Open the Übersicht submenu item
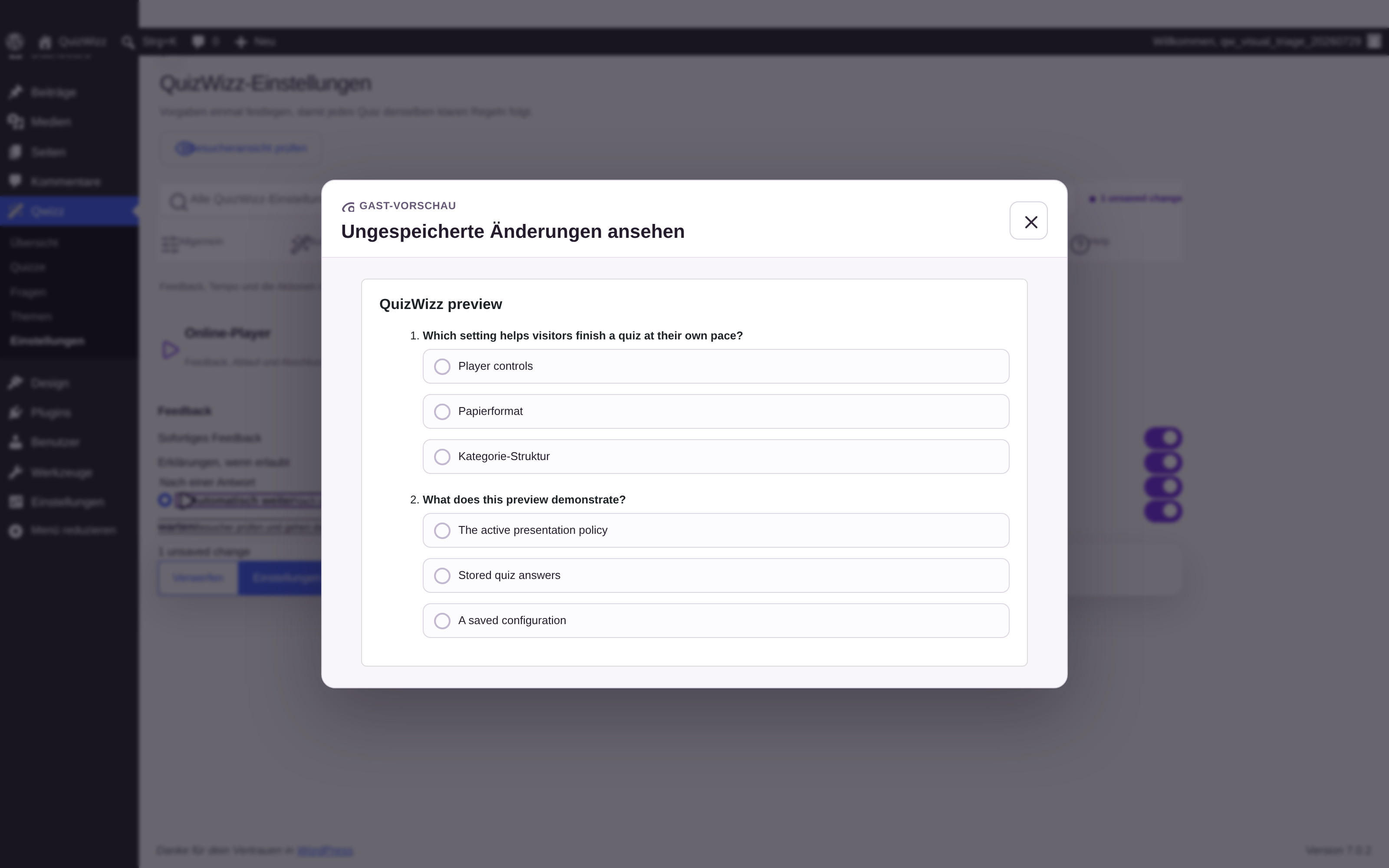The image size is (1389, 868). click(34, 243)
